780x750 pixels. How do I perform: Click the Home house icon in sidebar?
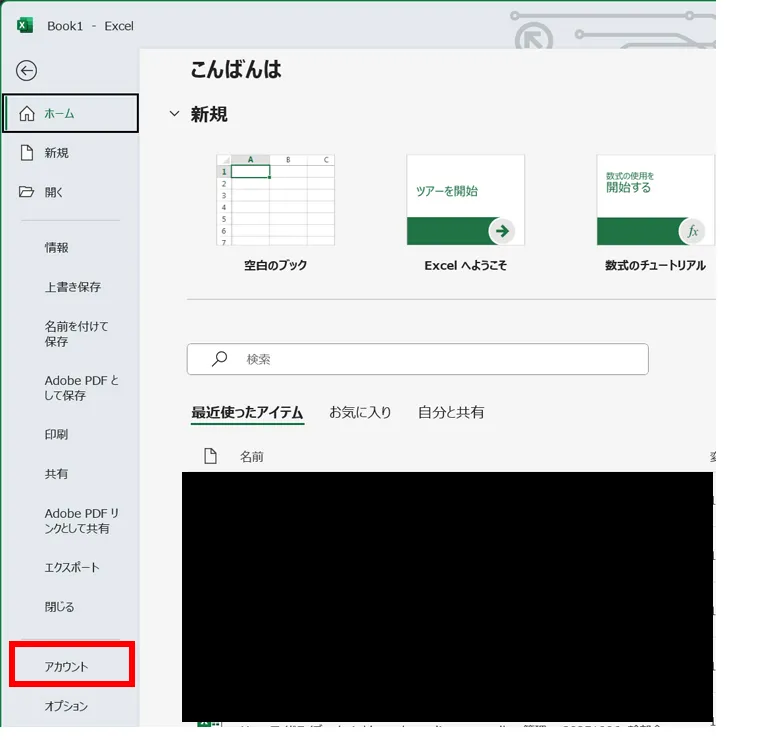click(x=27, y=114)
